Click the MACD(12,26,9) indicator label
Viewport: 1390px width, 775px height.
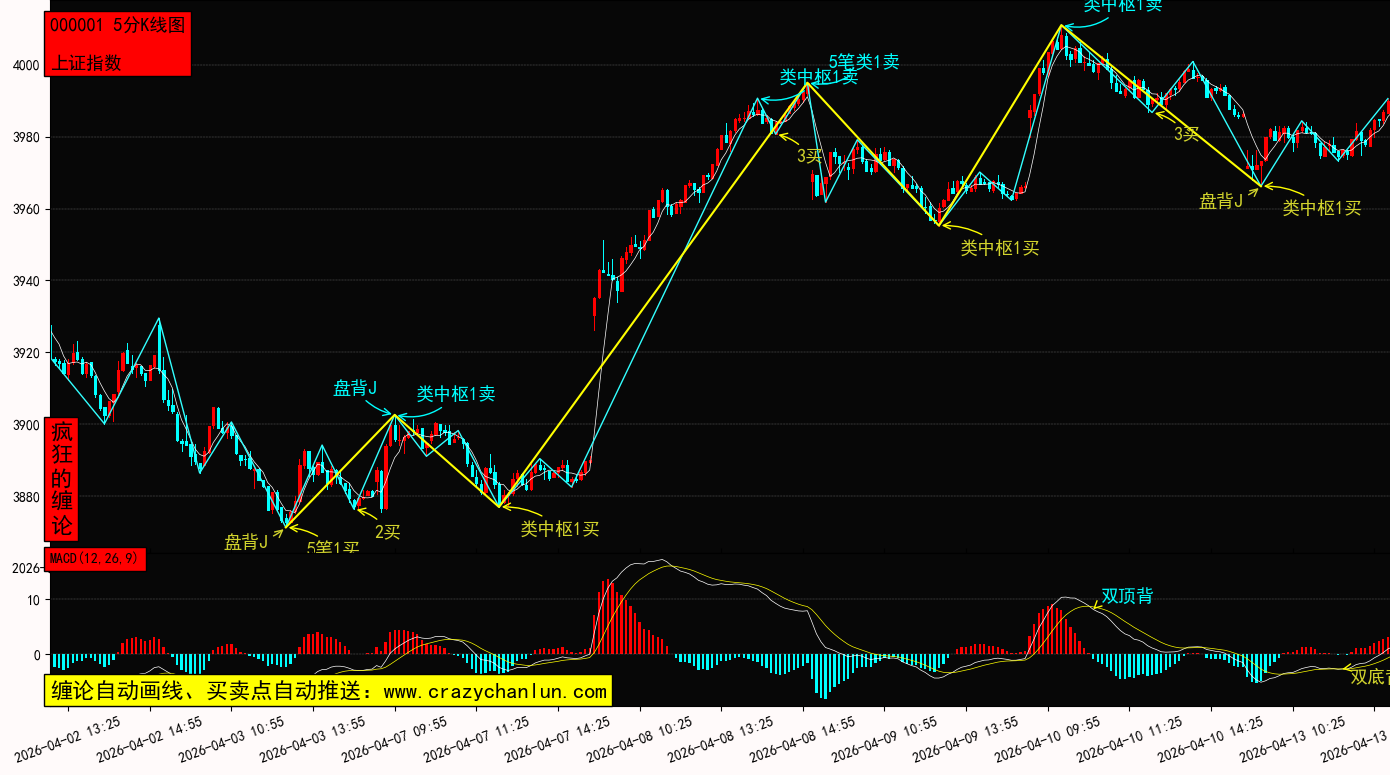pos(96,558)
